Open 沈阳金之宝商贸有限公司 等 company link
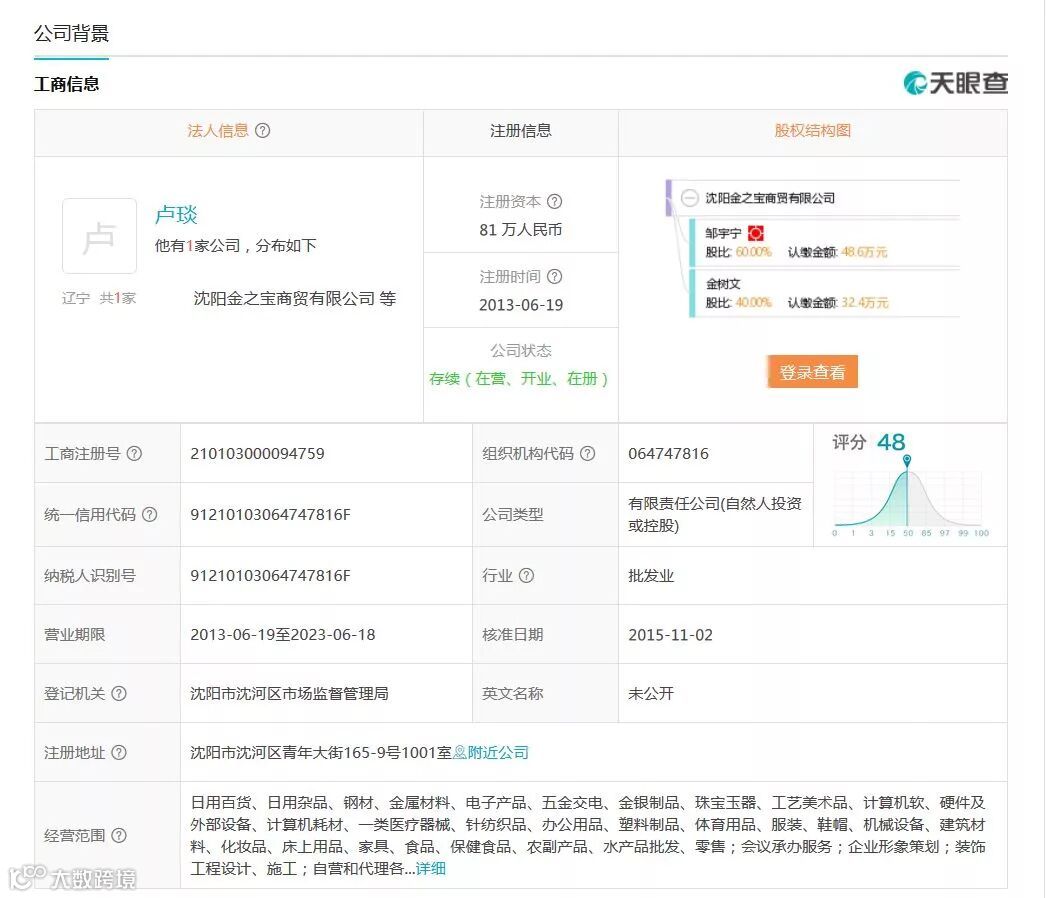Screen dimensions: 1046x898 pyautogui.click(x=295, y=298)
